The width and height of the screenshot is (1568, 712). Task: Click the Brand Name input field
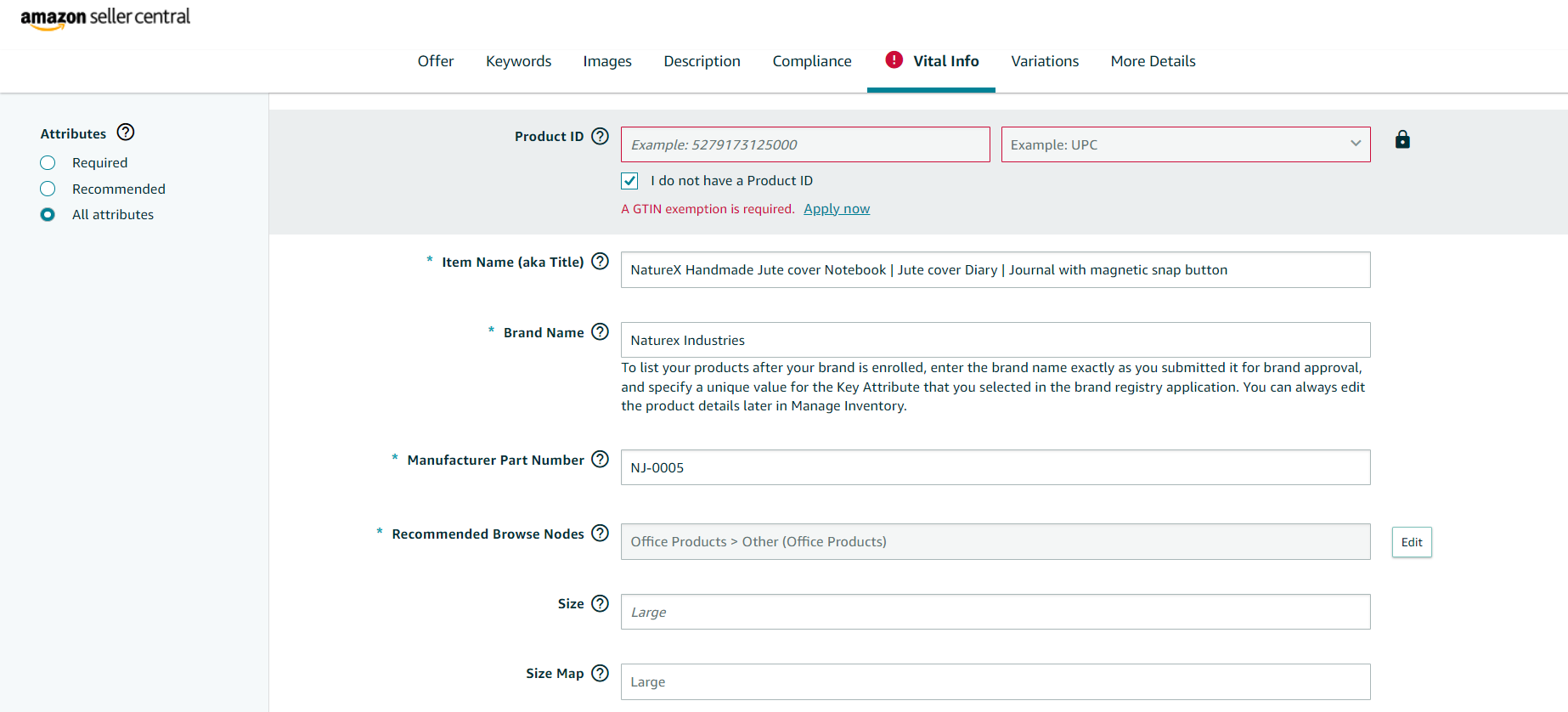point(996,340)
